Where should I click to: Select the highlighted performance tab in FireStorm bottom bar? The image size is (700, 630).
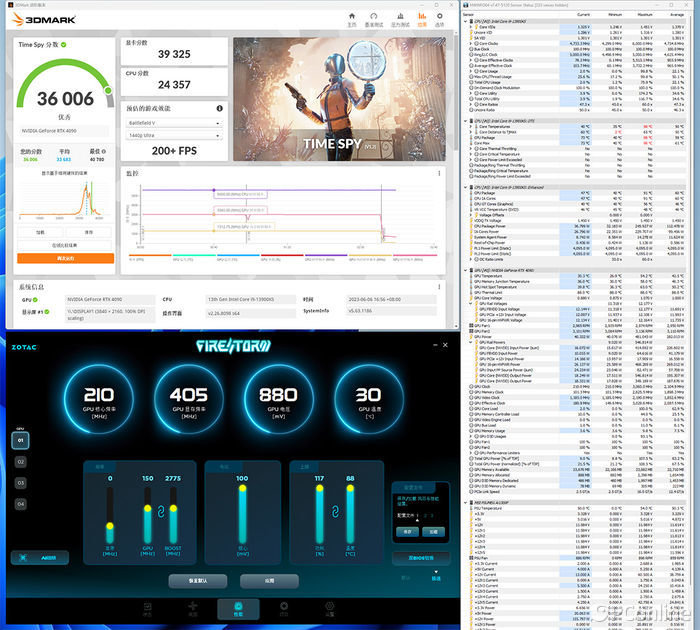tap(238, 609)
